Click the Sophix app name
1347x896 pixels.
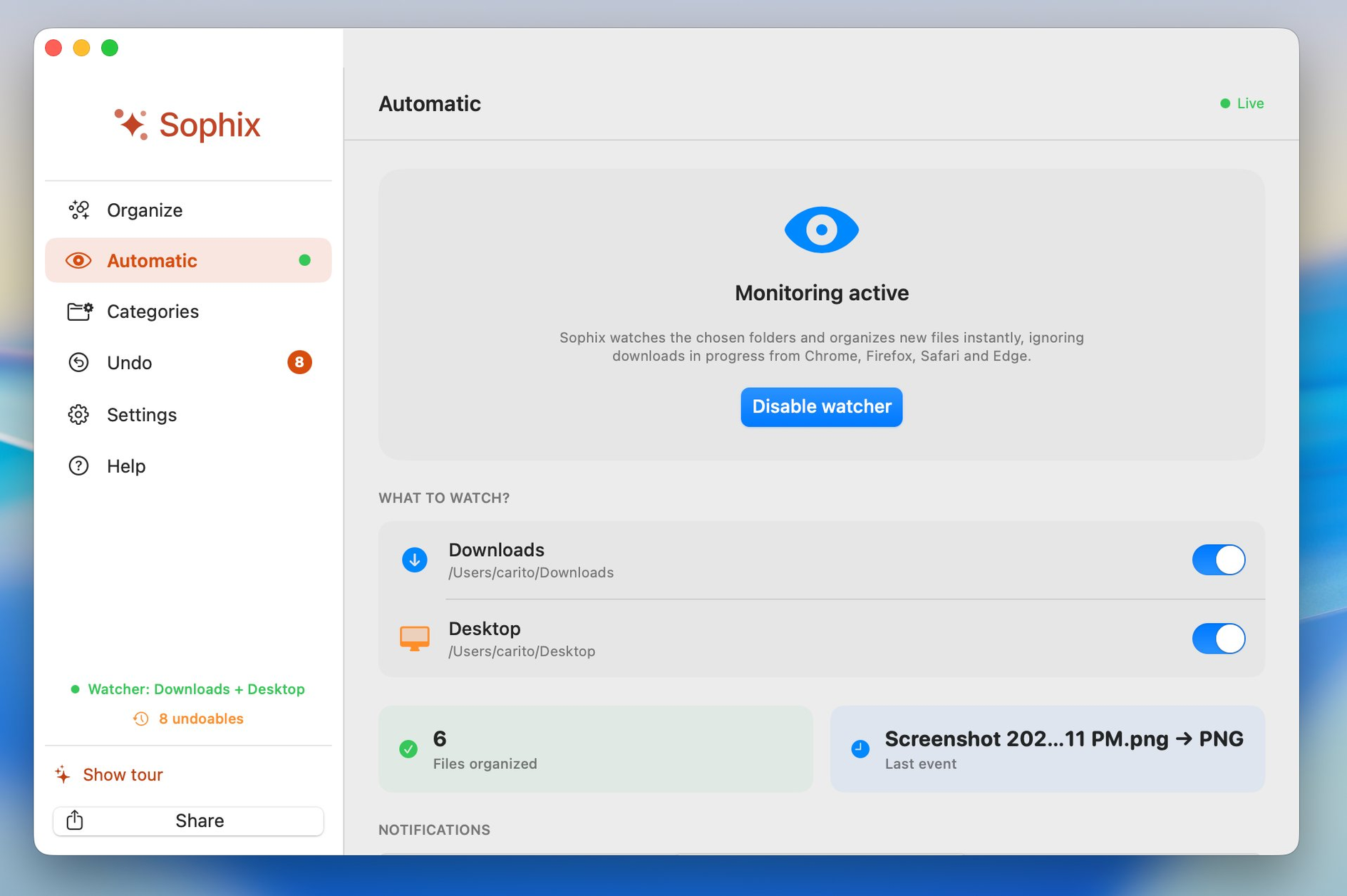(x=210, y=125)
